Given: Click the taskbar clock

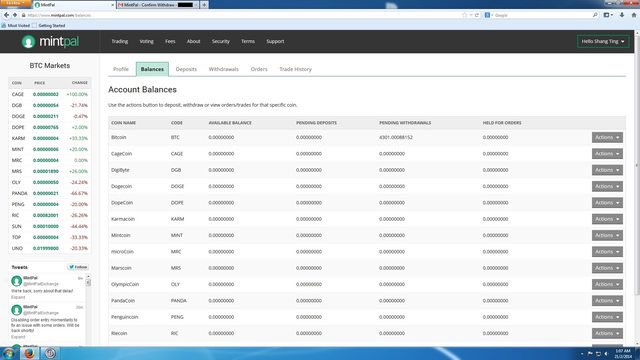Looking at the screenshot, I should (x=622, y=353).
